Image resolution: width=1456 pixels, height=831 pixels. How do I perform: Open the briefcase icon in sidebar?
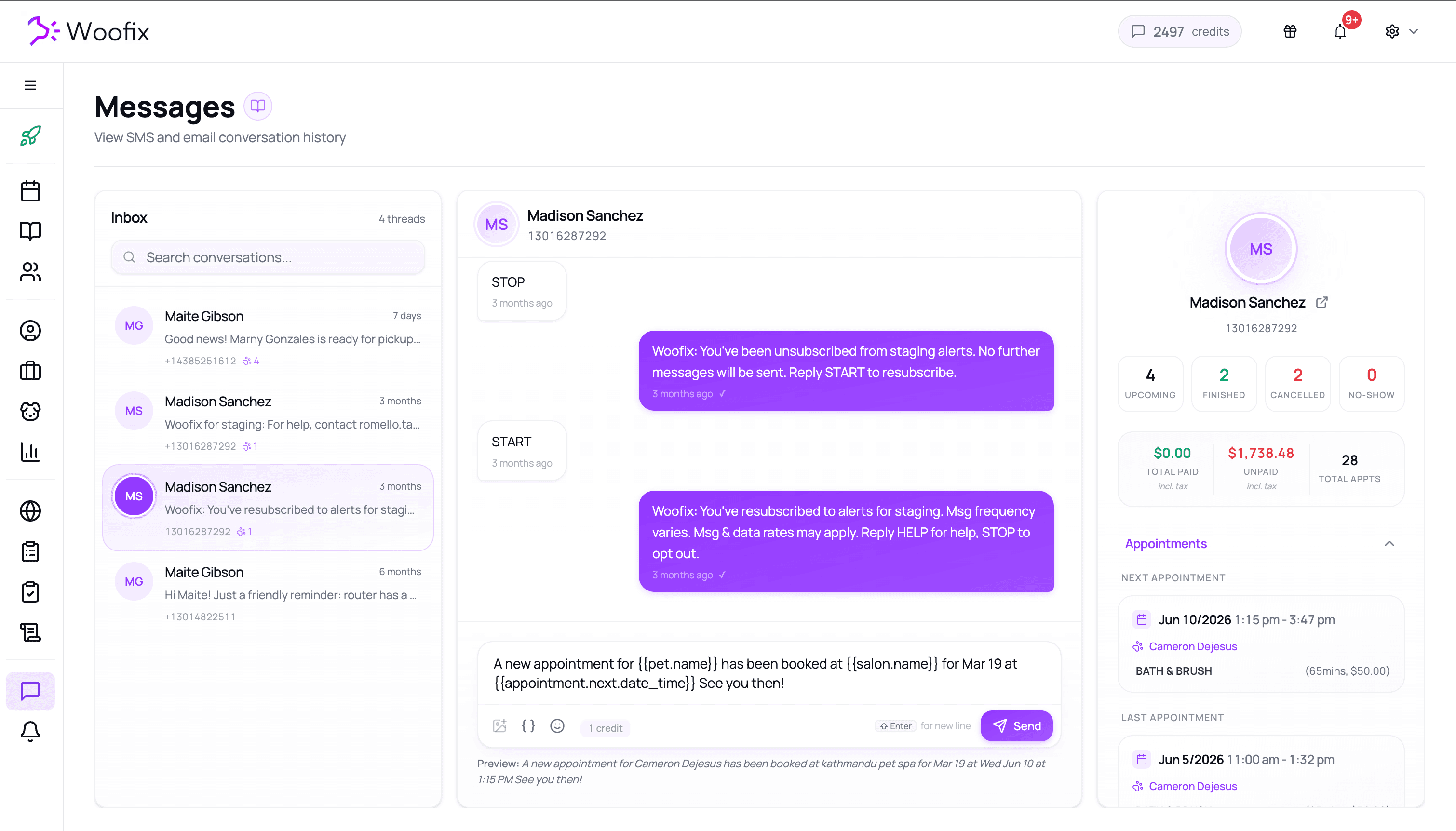click(30, 371)
